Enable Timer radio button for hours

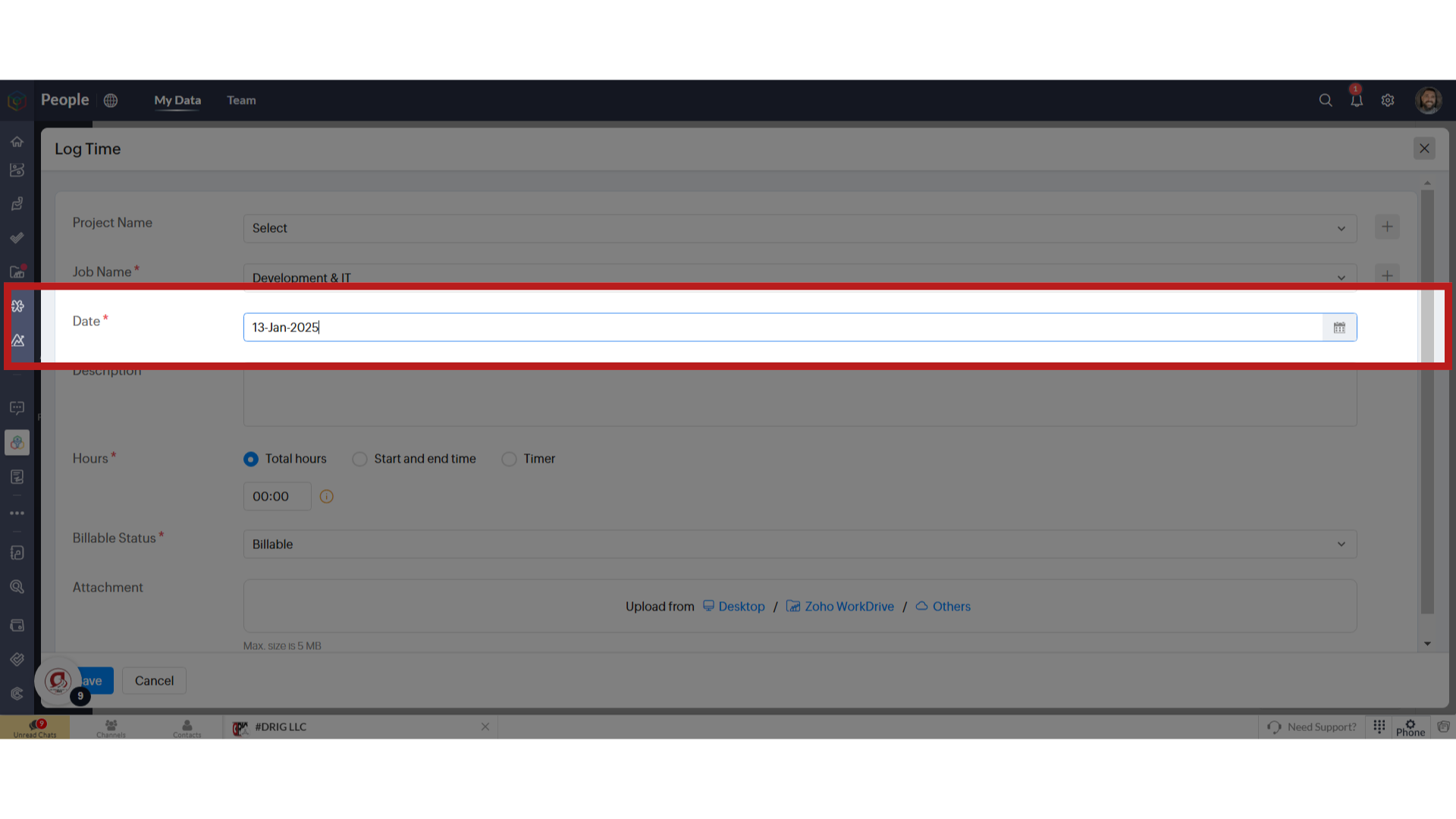coord(509,459)
